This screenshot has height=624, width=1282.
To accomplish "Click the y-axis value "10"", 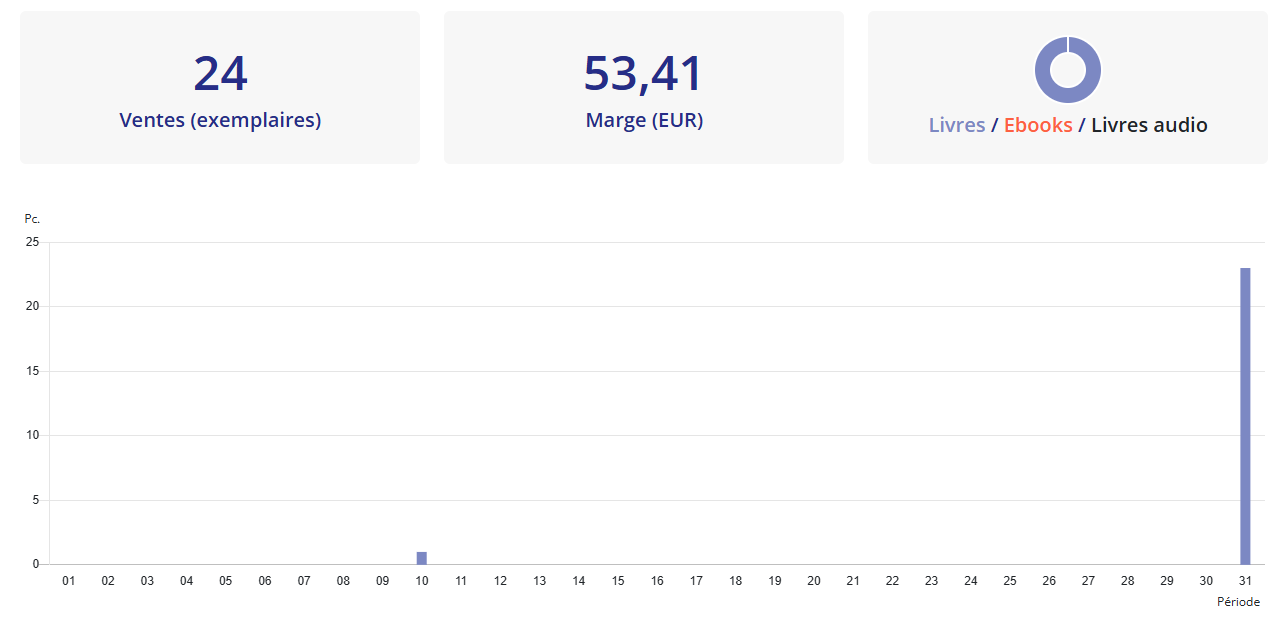I will coord(32,435).
